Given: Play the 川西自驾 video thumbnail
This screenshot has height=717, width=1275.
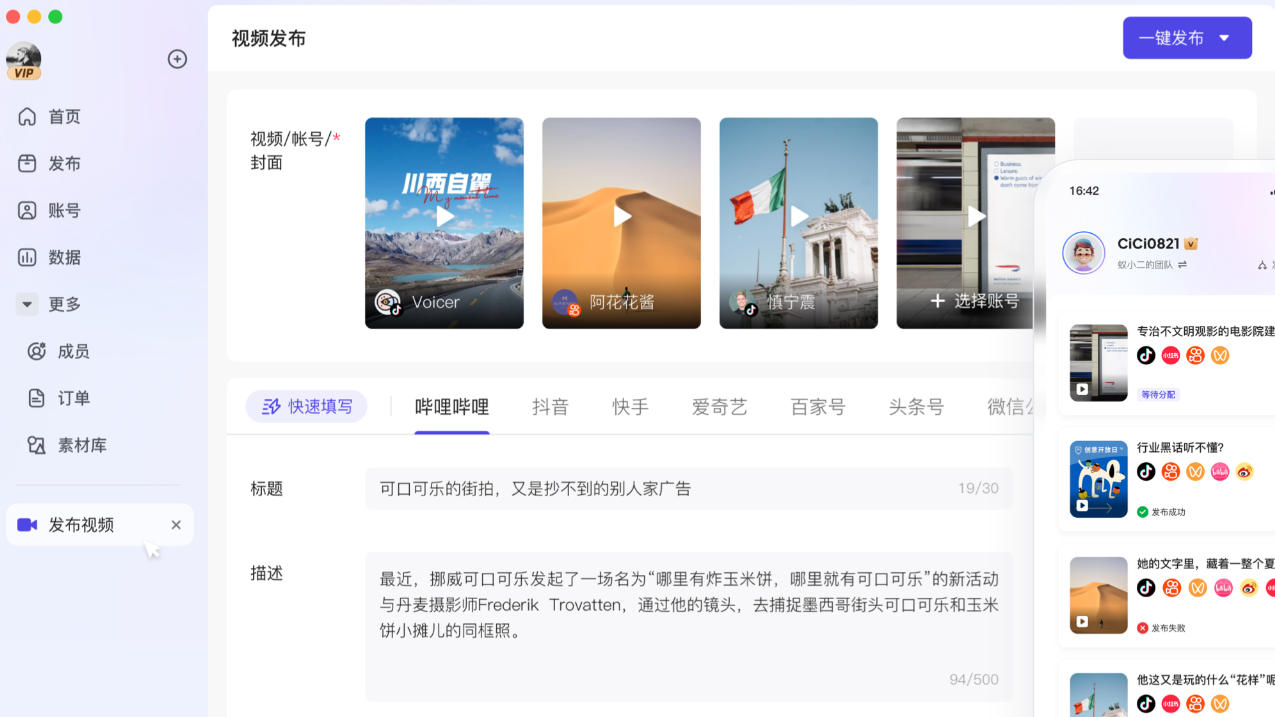Looking at the screenshot, I should [444, 216].
